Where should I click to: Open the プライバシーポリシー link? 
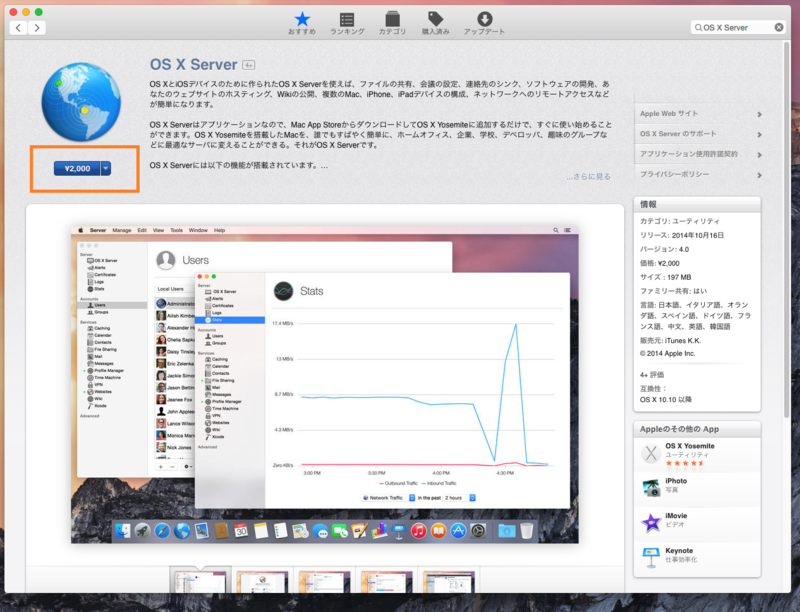click(x=674, y=174)
